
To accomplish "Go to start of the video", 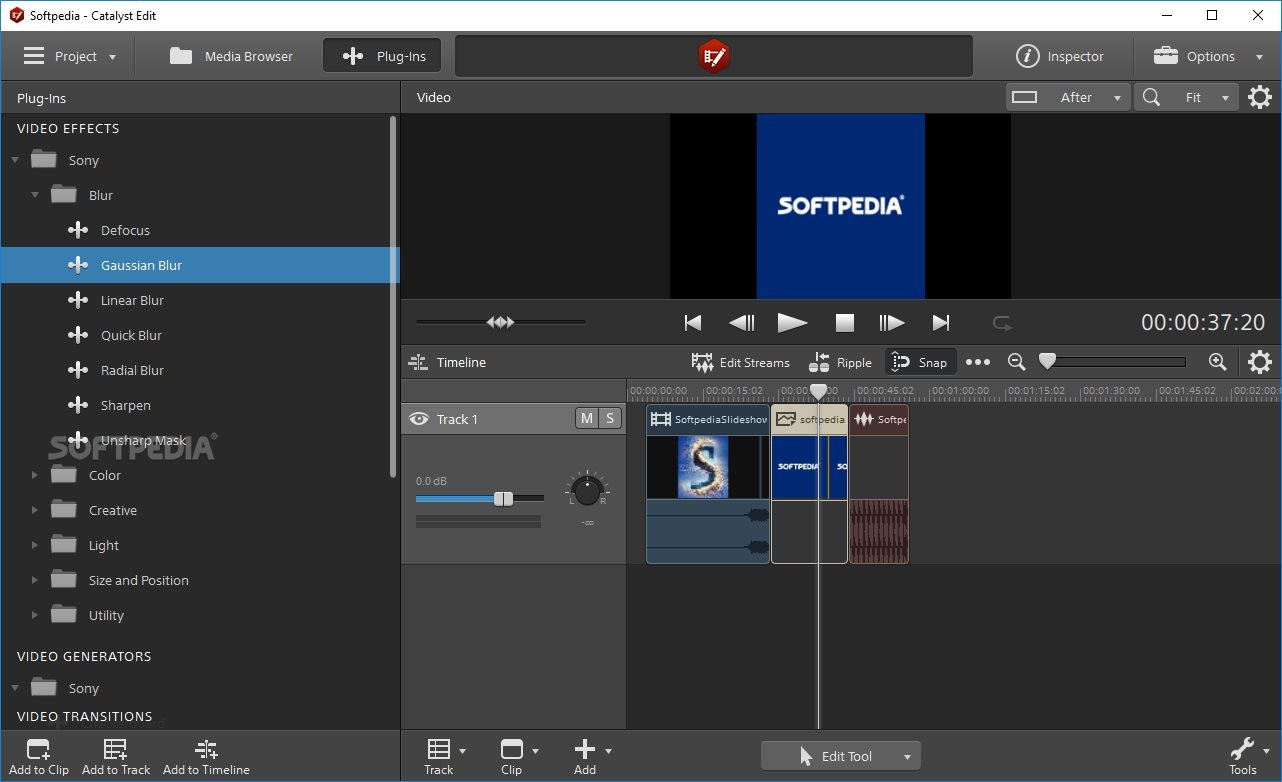I will click(x=692, y=322).
